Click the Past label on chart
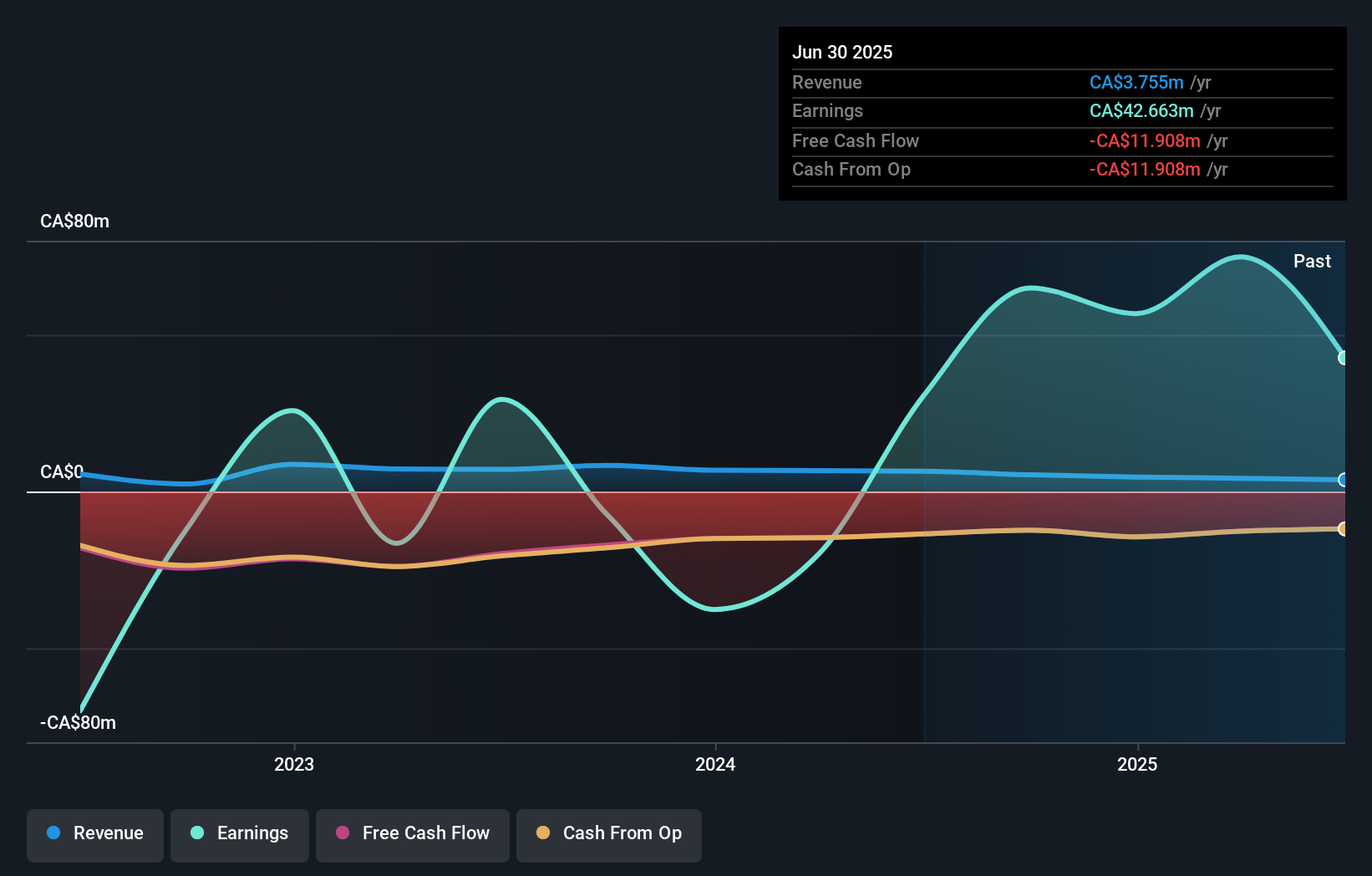 (1312, 262)
